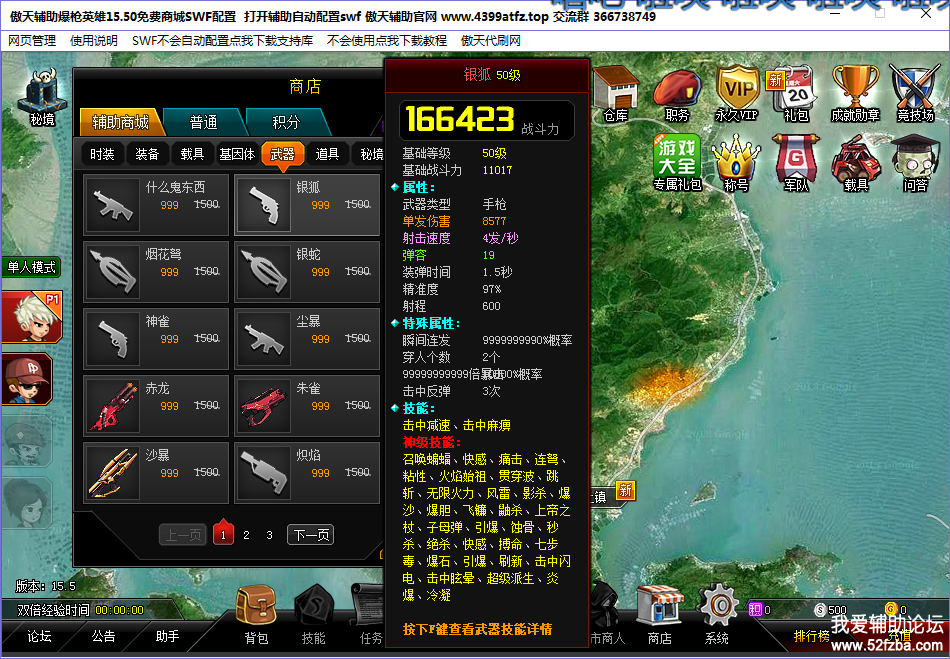Viewport: 950px width, 659px height.
Task: Open the 任务 scroll icon
Action: pyautogui.click(x=367, y=615)
